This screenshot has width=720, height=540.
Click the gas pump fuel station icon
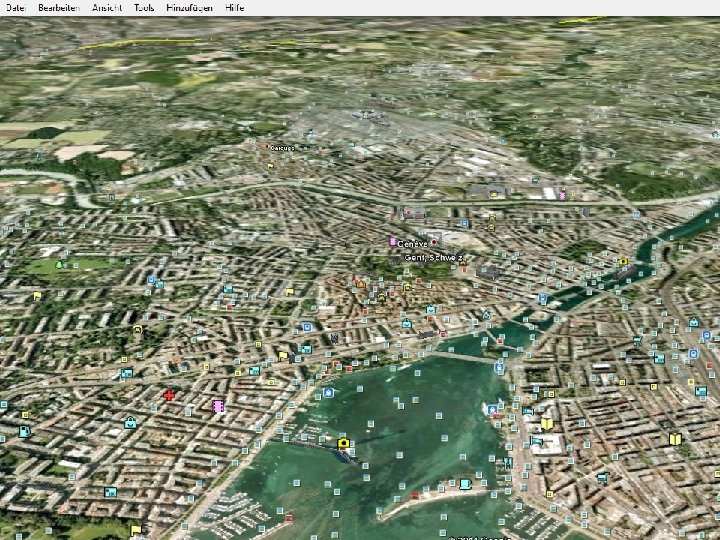click(24, 431)
